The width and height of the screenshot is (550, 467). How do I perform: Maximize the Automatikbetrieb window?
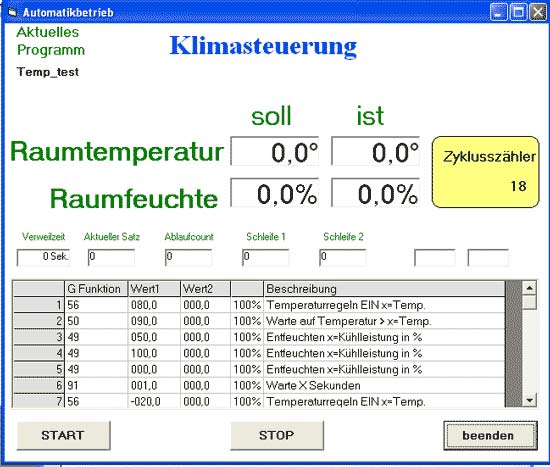pos(518,13)
